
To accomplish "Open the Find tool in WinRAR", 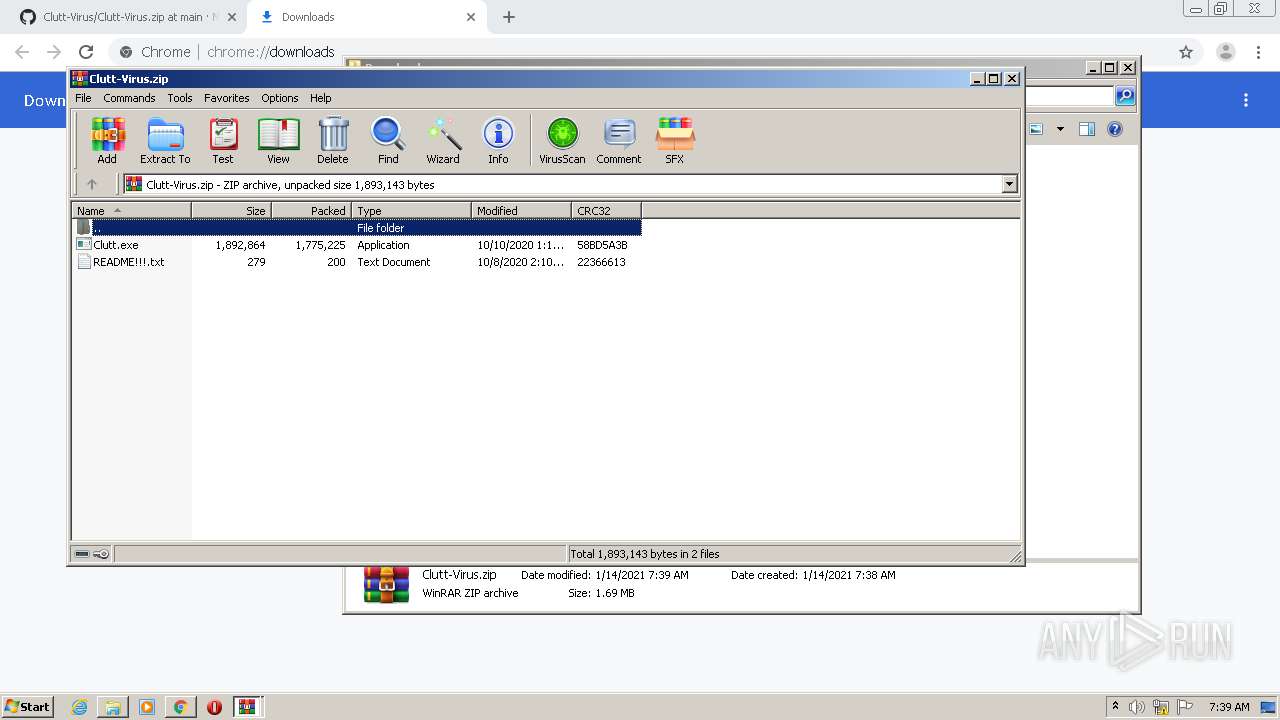I will (x=388, y=140).
